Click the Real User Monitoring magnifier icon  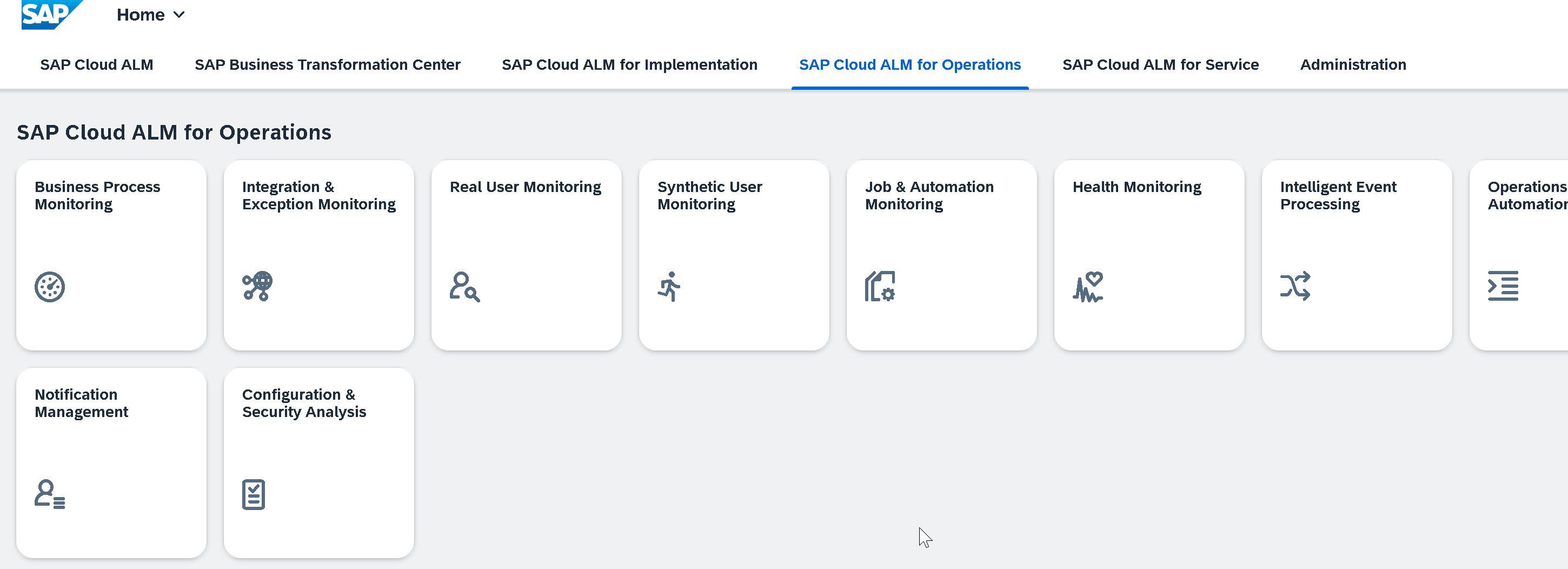pos(465,287)
